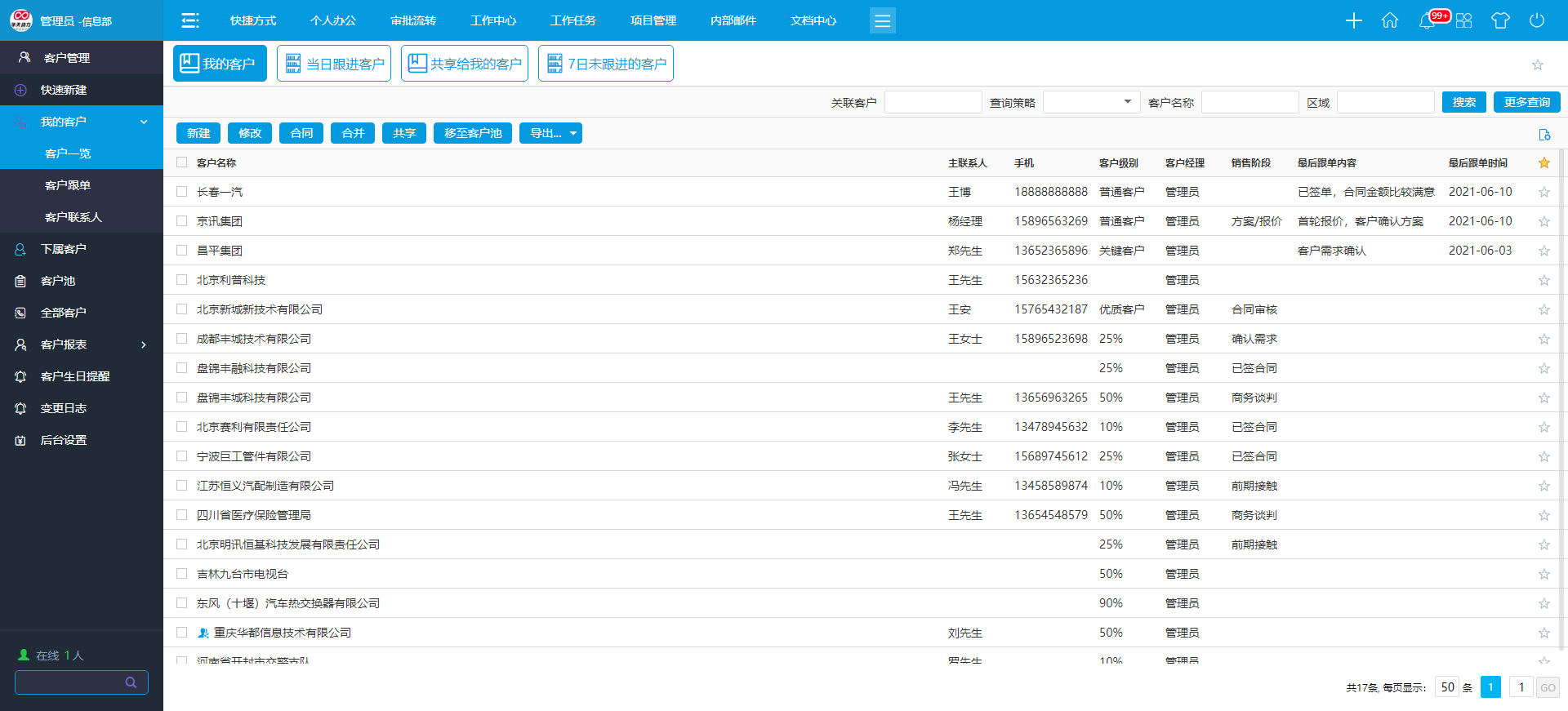Viewport: 1568px width, 711px height.
Task: Click the column settings icon above table
Action: click(x=1543, y=135)
